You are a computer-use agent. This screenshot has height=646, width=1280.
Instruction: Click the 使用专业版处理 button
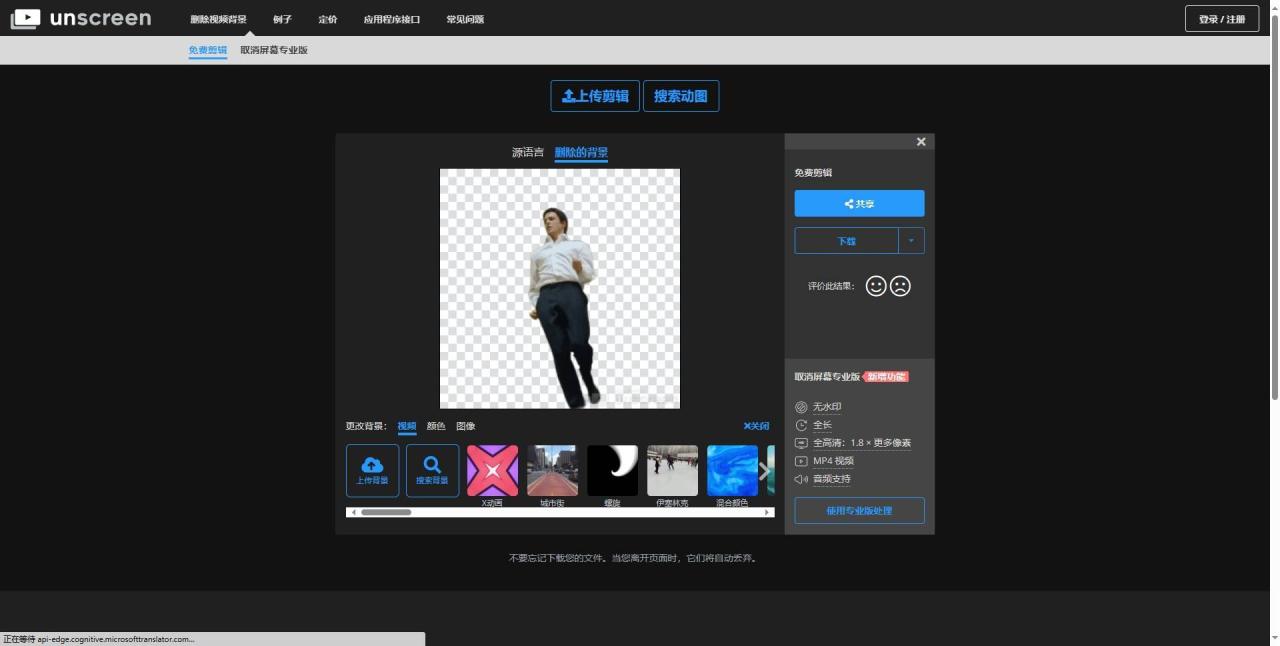click(x=859, y=511)
